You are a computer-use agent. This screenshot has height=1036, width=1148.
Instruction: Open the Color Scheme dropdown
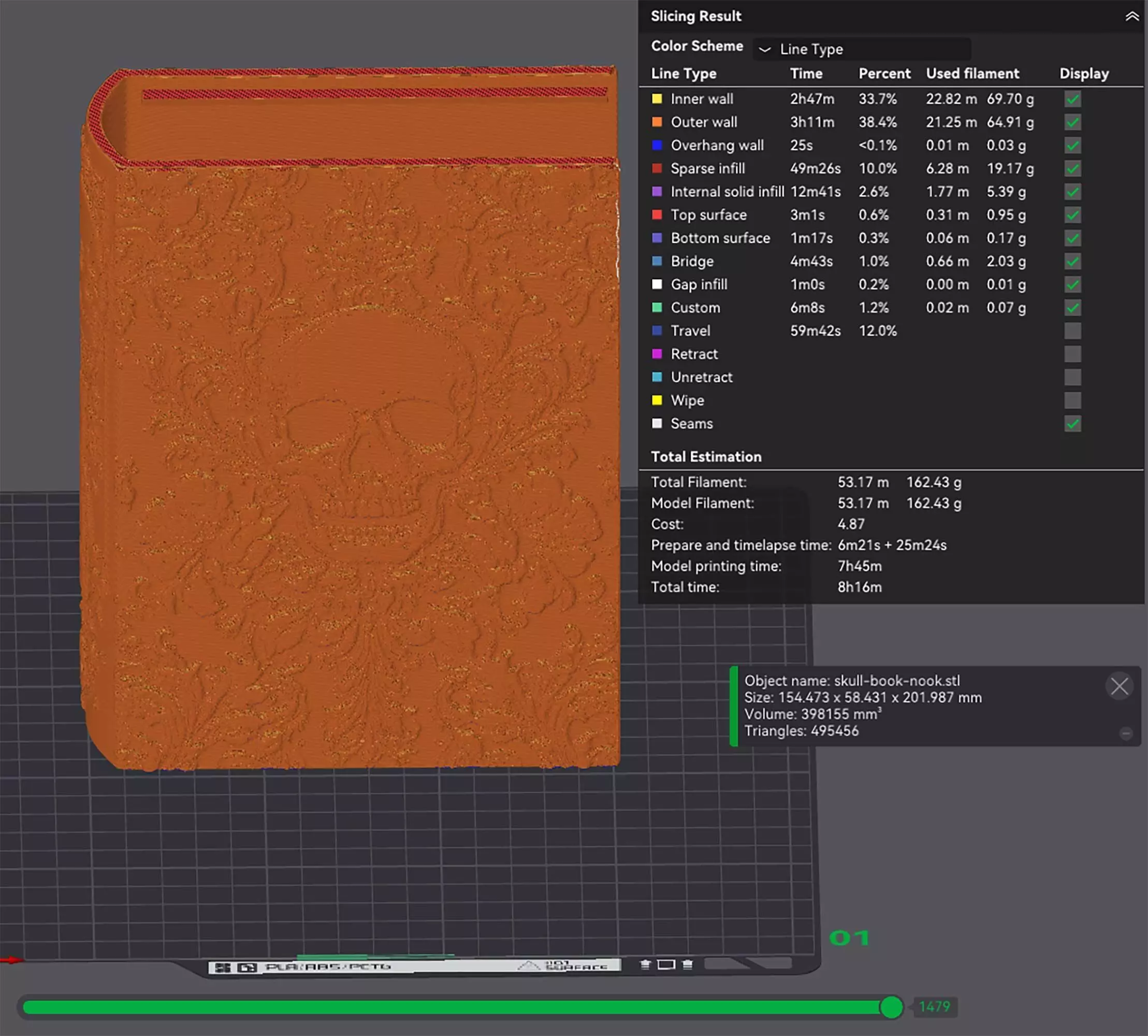tap(861, 50)
